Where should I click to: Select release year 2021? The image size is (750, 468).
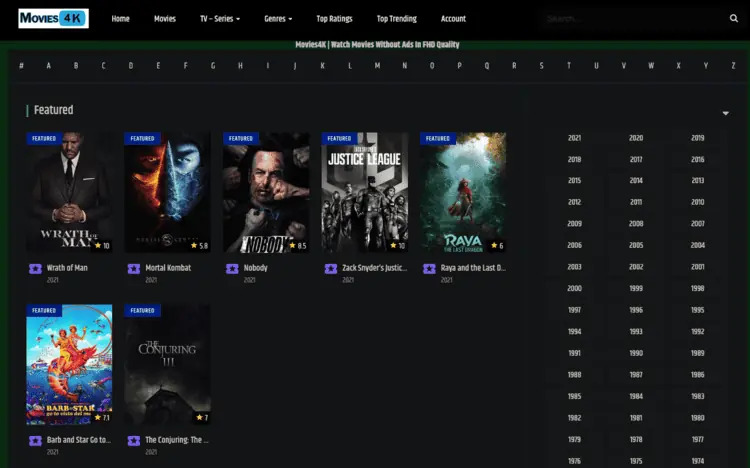click(574, 138)
